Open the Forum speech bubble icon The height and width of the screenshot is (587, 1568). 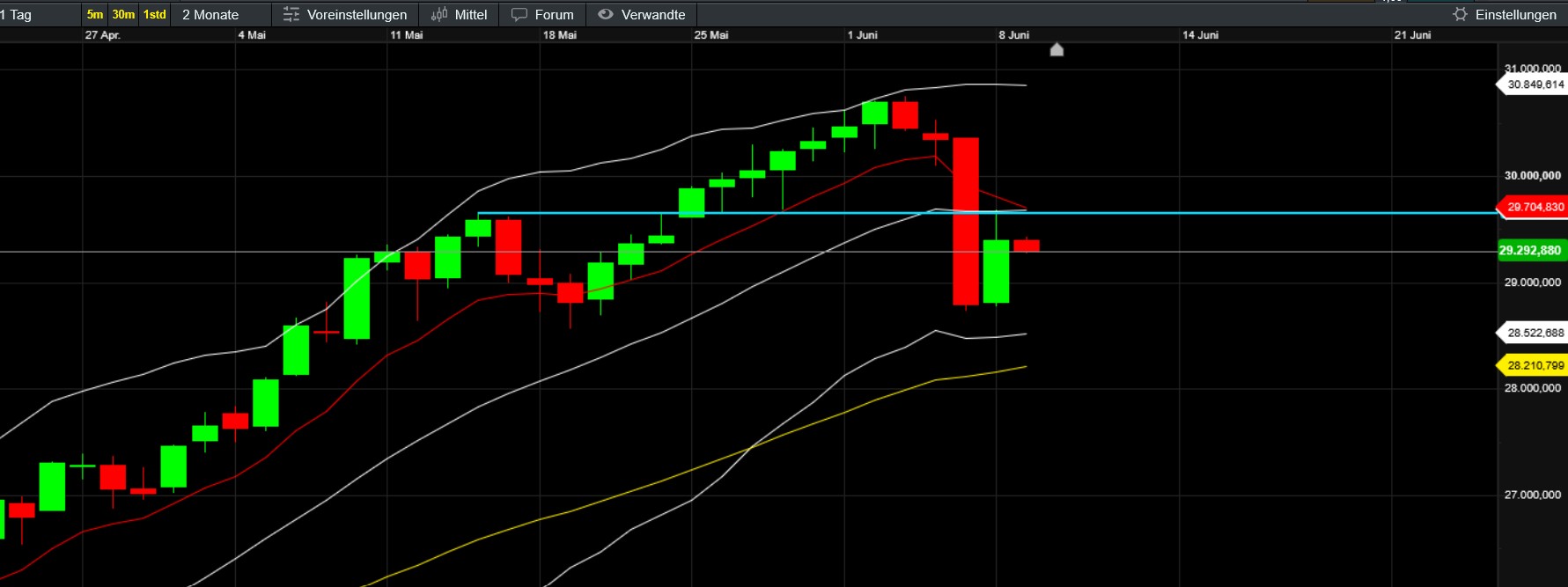(519, 15)
